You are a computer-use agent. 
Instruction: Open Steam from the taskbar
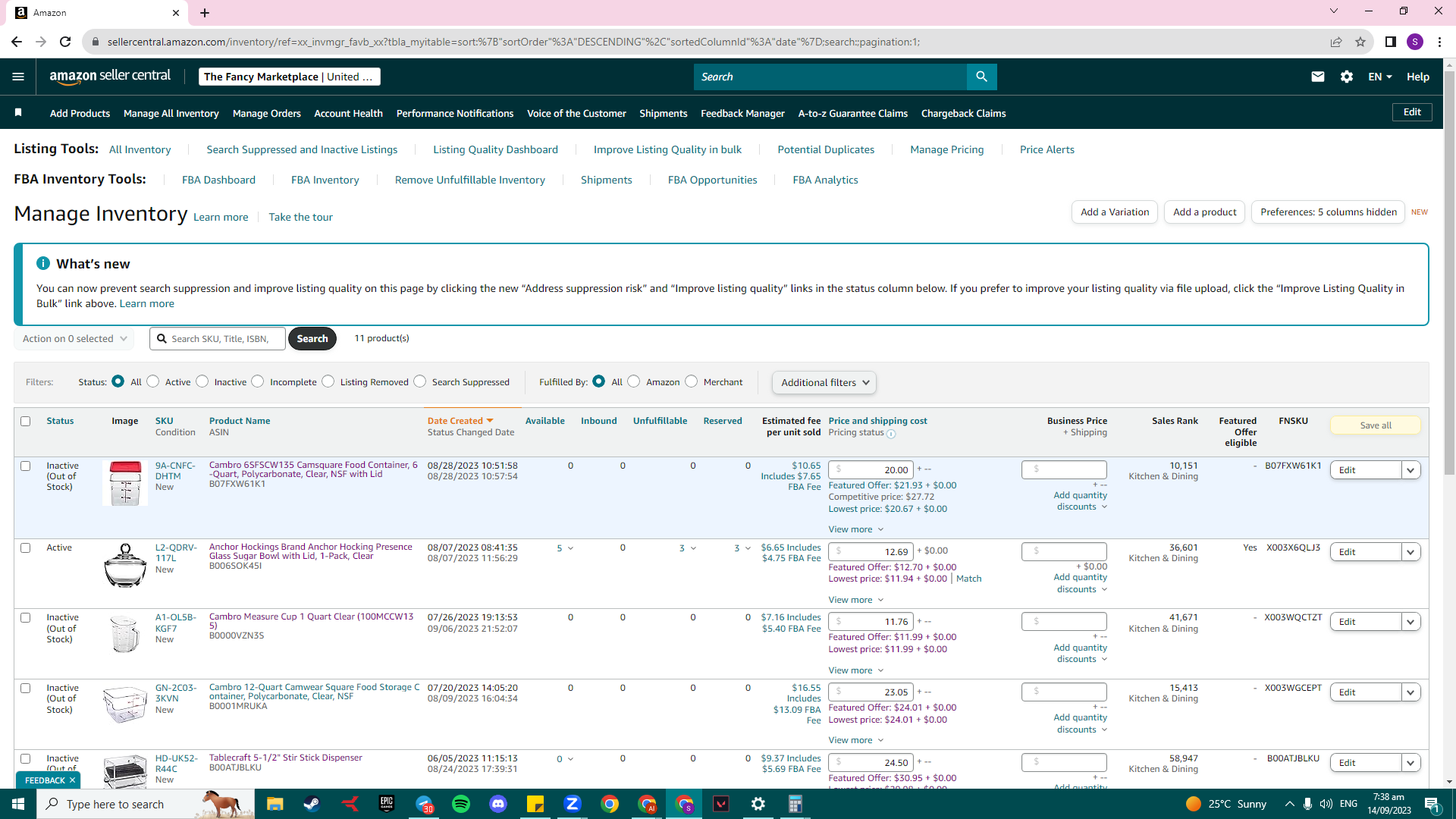[312, 804]
